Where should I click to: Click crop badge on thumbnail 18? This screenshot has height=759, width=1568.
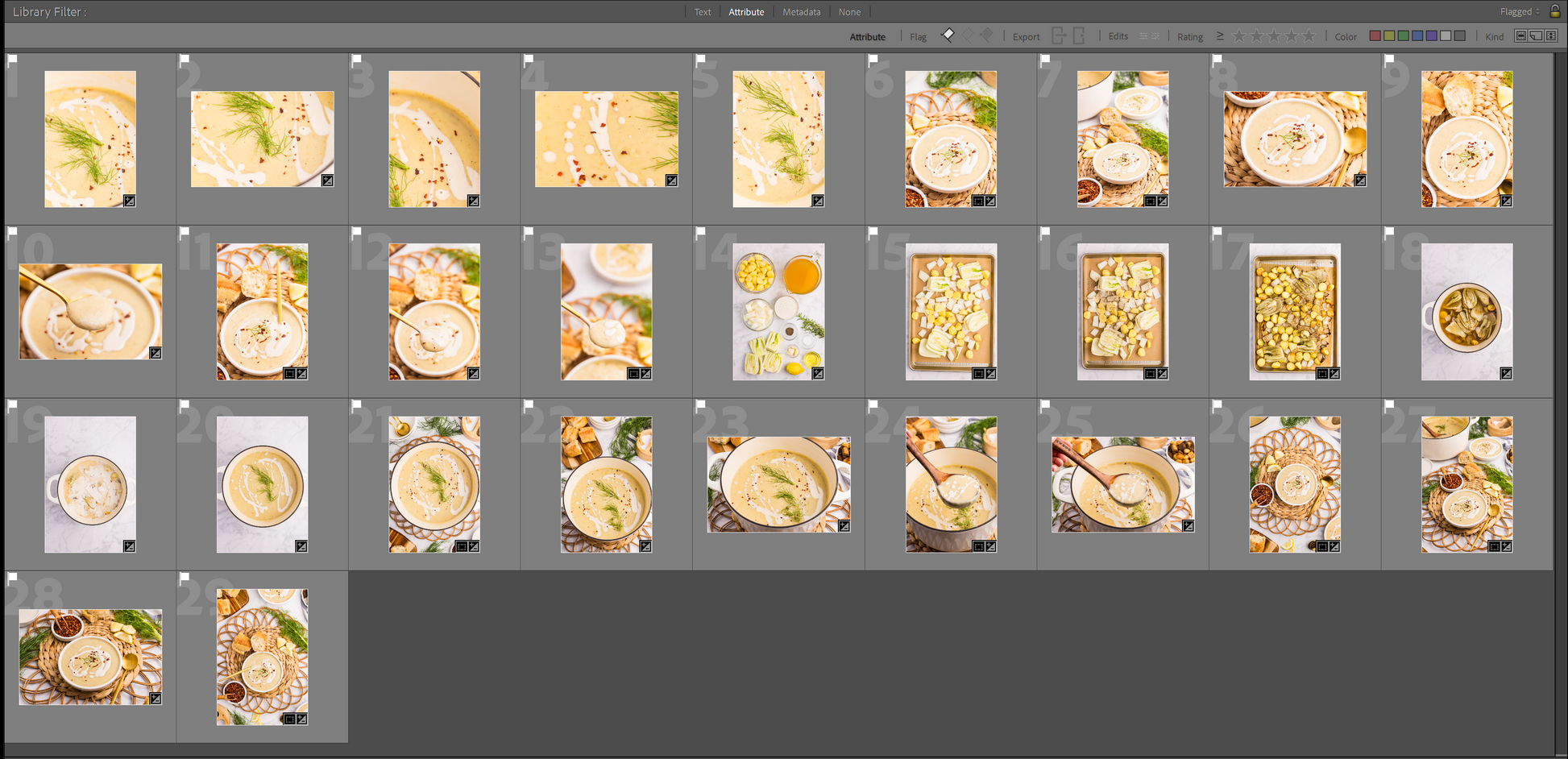tap(1506, 374)
